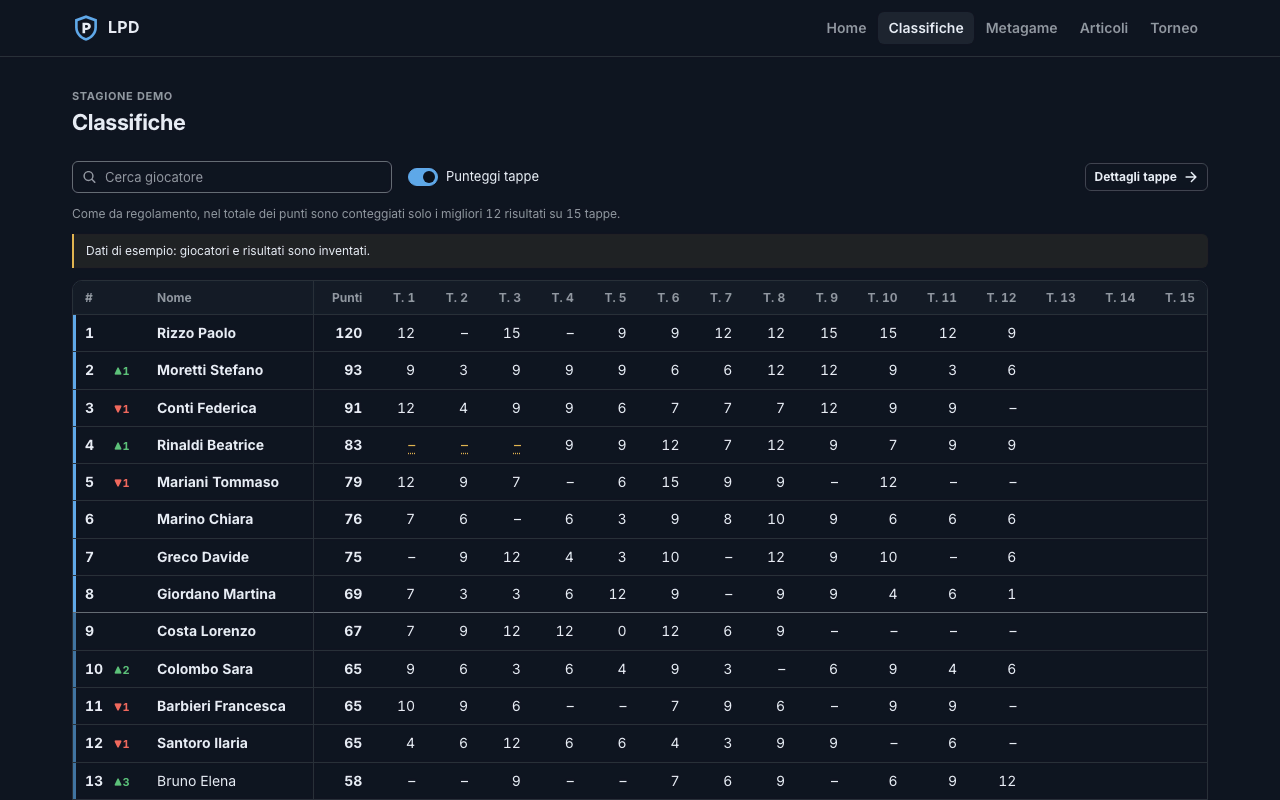Image resolution: width=1280 pixels, height=800 pixels.
Task: Click Marino Chiara's T. 7 score of 8
Action: point(728,519)
